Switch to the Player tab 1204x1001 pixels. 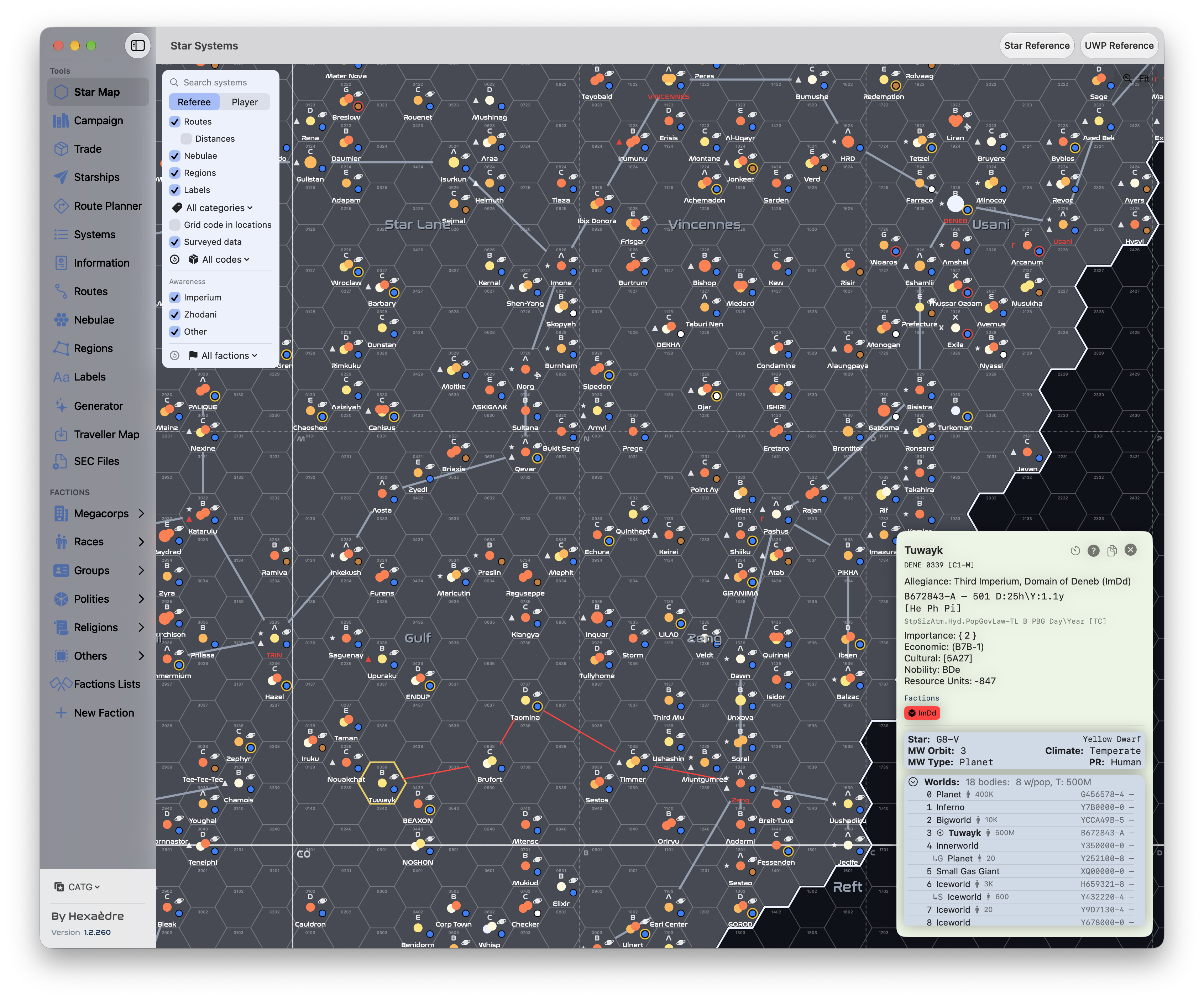point(245,102)
